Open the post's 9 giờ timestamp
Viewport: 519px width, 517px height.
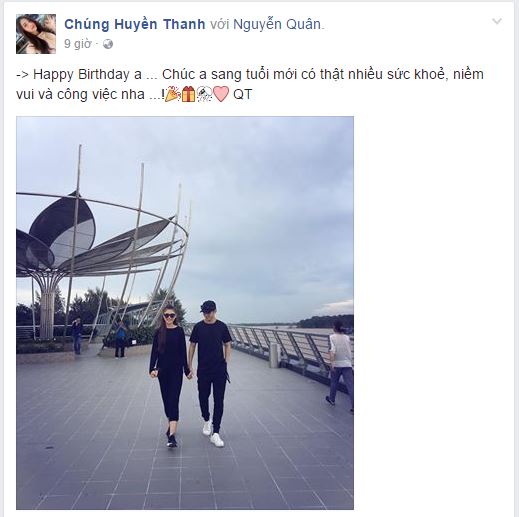point(77,44)
